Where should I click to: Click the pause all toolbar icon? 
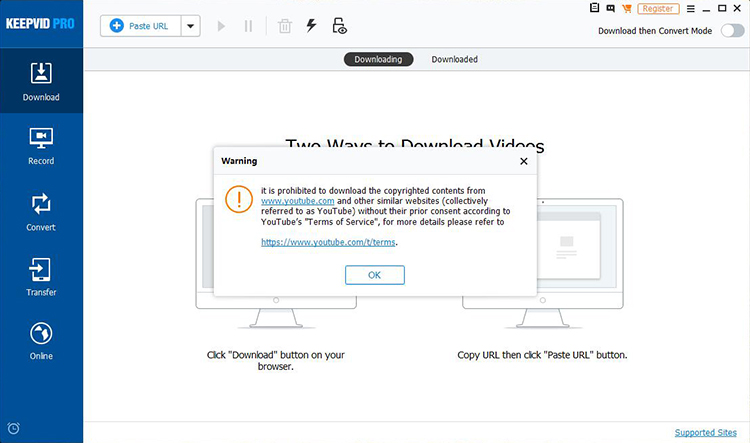pos(248,26)
